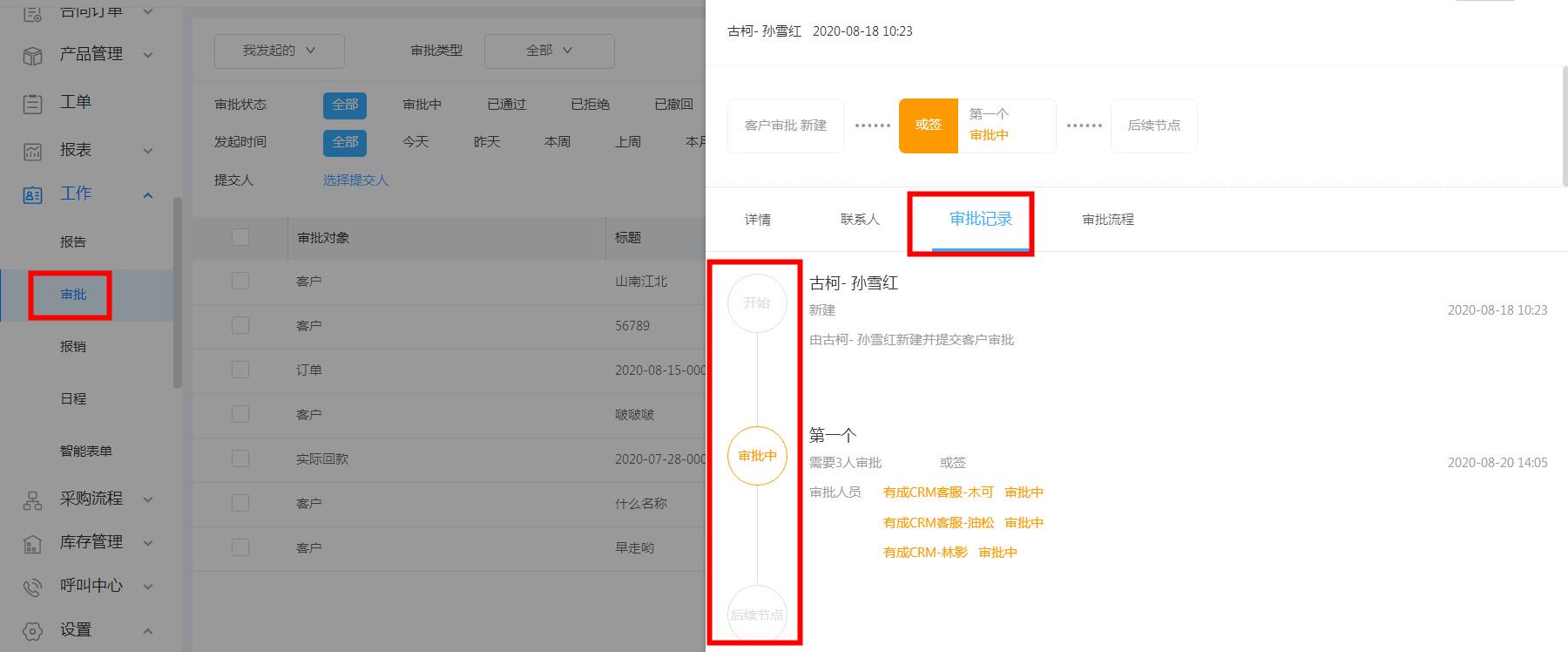Open the 审批流程 tab
The width and height of the screenshot is (1568, 652).
tap(1108, 220)
